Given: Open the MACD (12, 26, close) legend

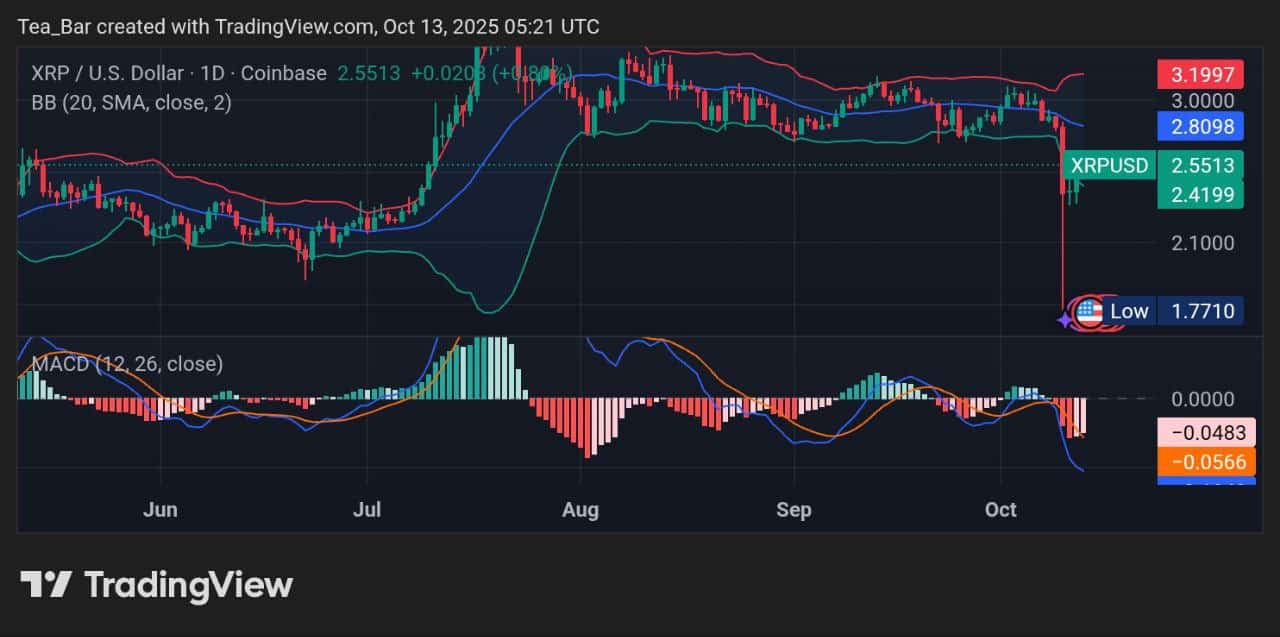Looking at the screenshot, I should click(128, 364).
